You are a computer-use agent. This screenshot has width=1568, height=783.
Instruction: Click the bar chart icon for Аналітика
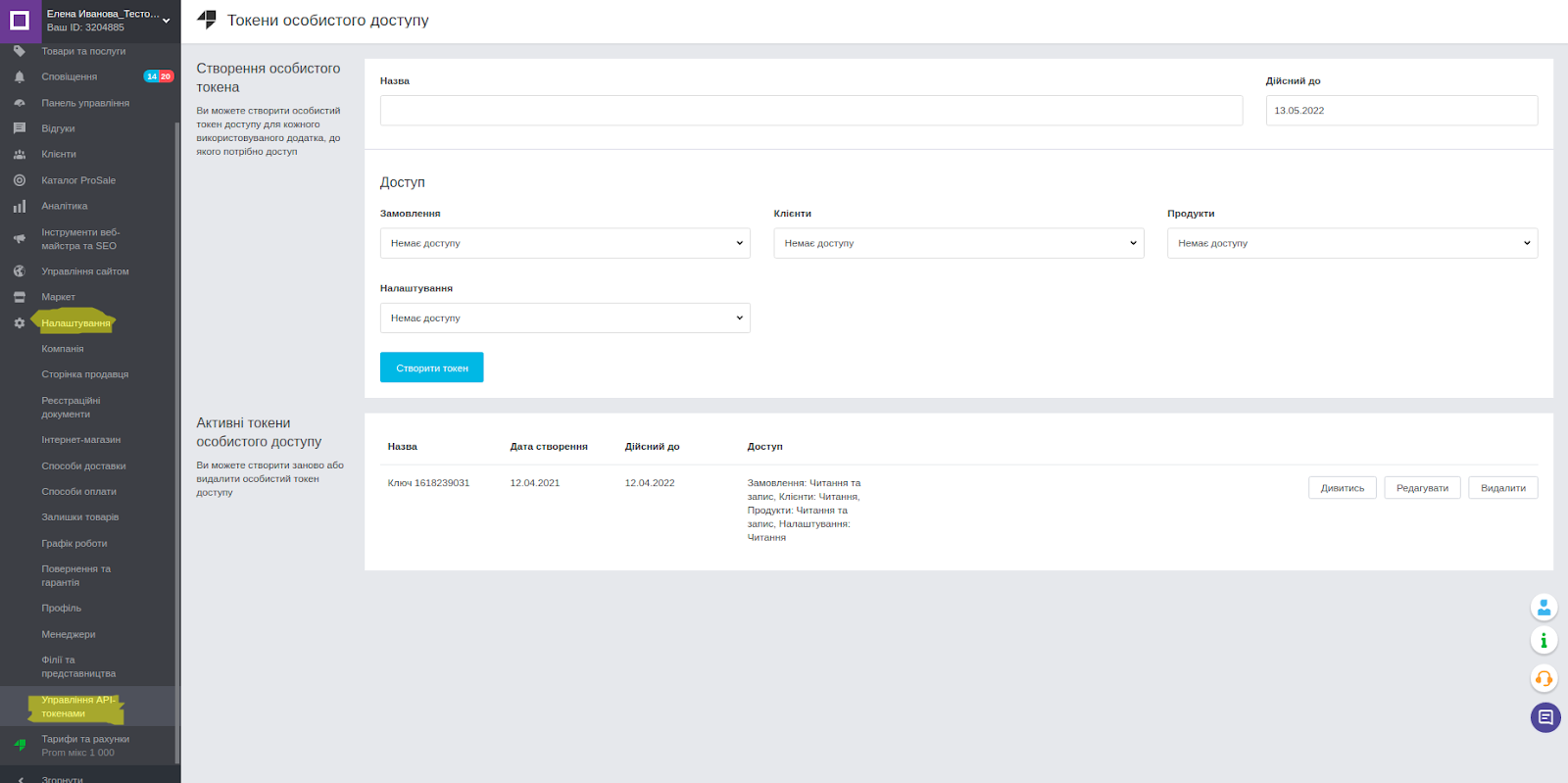(x=20, y=206)
